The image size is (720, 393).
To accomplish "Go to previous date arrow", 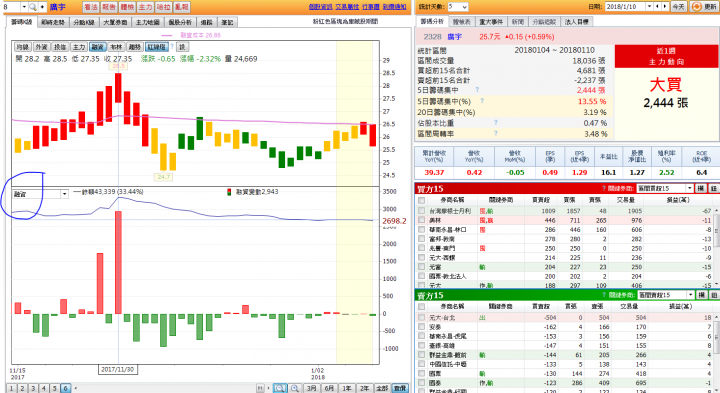I will pos(658,6).
